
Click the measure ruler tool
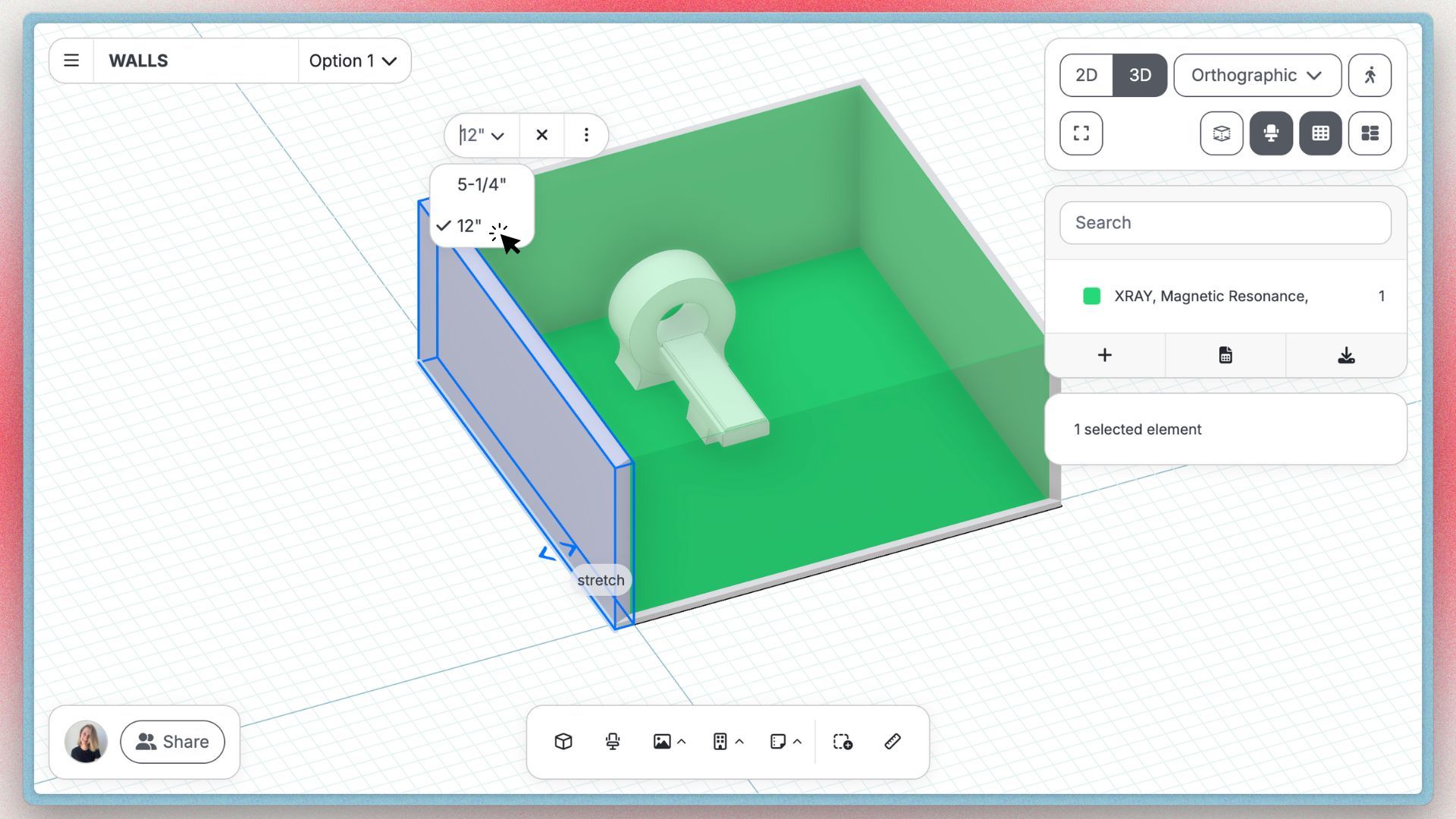pyautogui.click(x=893, y=742)
